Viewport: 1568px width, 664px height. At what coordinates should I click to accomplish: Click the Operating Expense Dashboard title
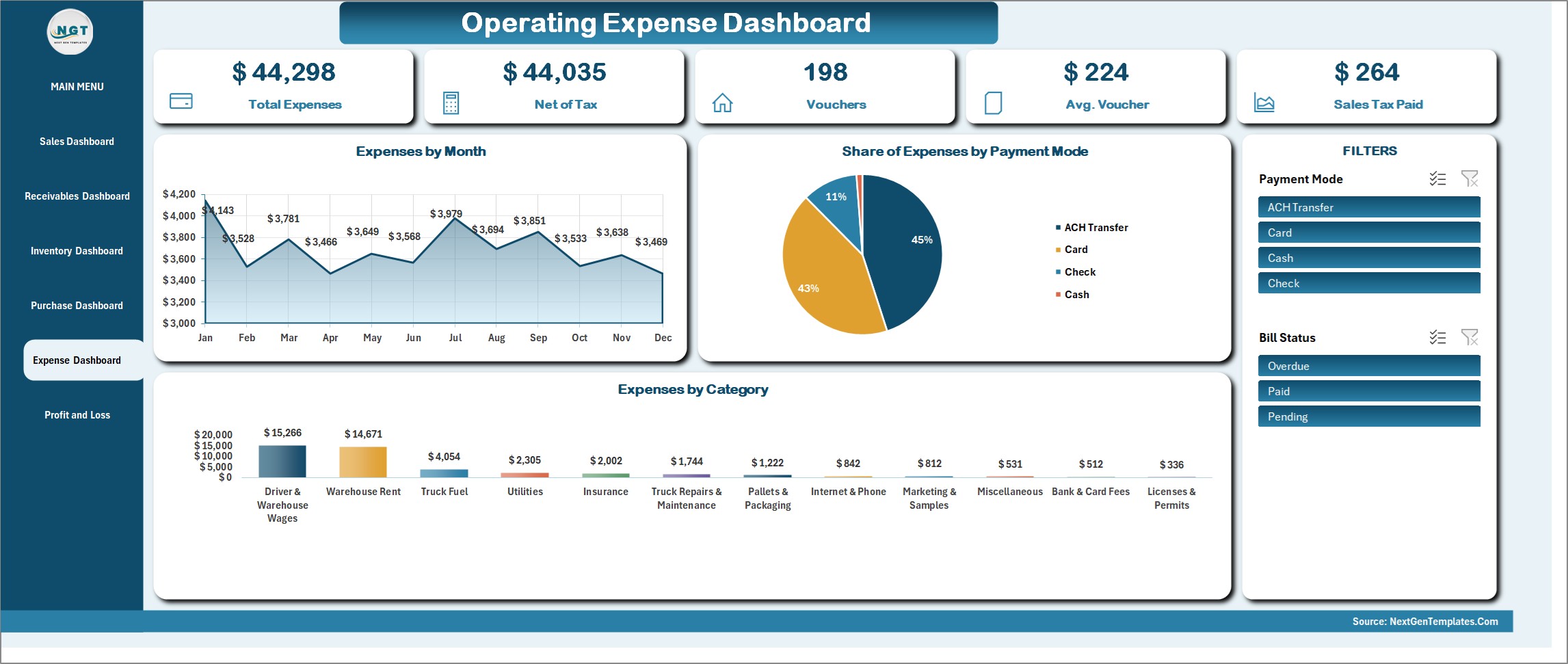point(666,23)
